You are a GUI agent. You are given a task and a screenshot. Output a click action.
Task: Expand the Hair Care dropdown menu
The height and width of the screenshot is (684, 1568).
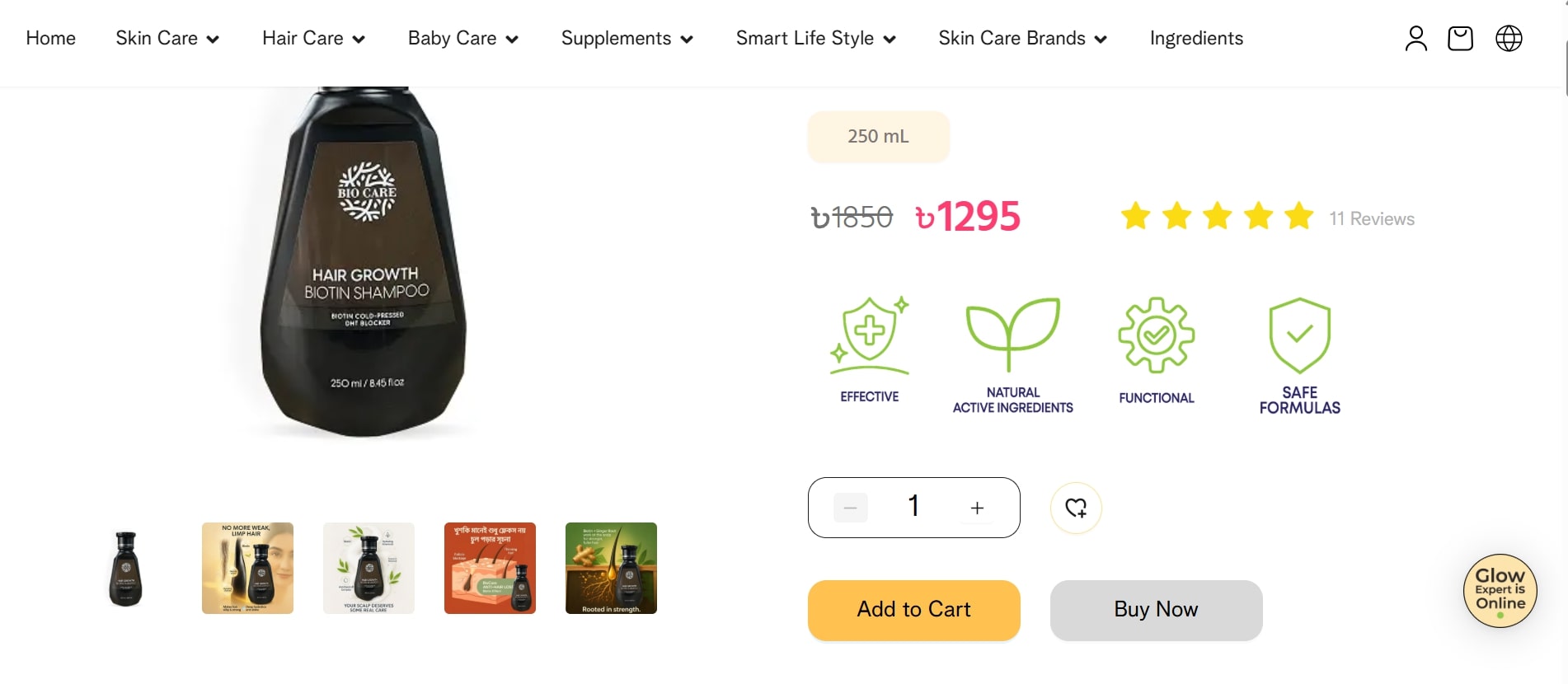(313, 39)
